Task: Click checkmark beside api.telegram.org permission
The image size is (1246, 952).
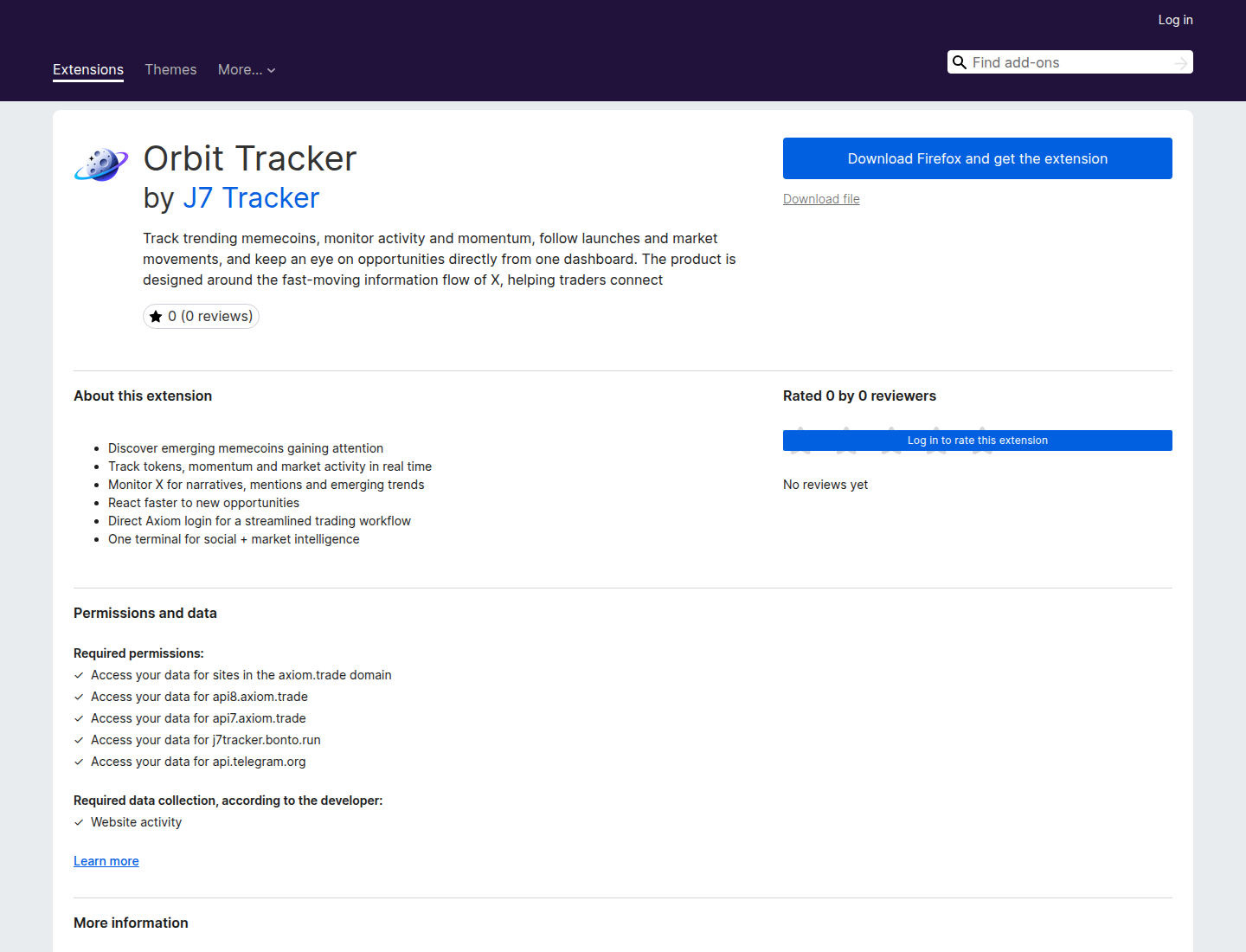Action: [x=79, y=762]
